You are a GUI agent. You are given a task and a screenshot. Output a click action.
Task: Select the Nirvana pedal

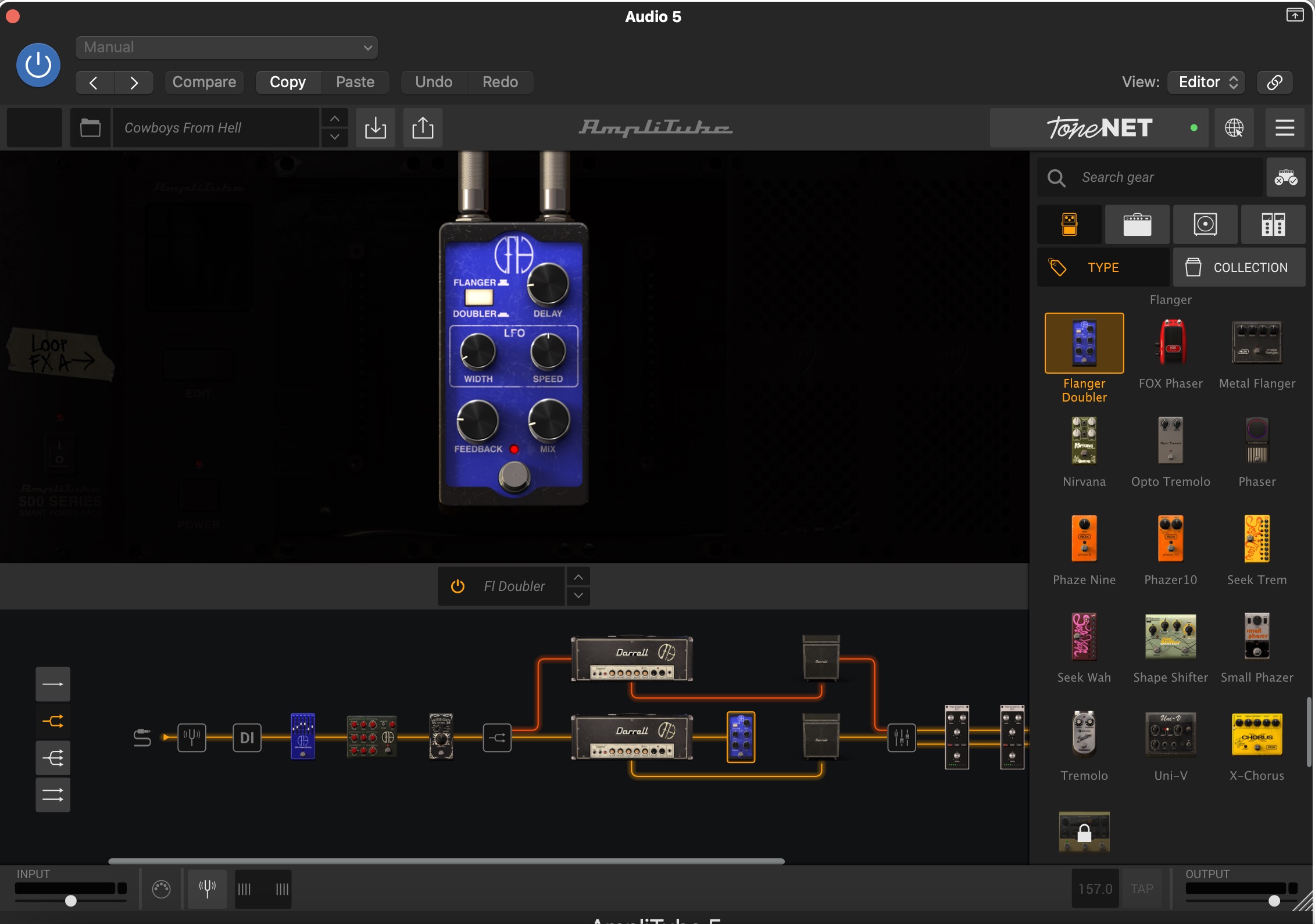[1084, 440]
